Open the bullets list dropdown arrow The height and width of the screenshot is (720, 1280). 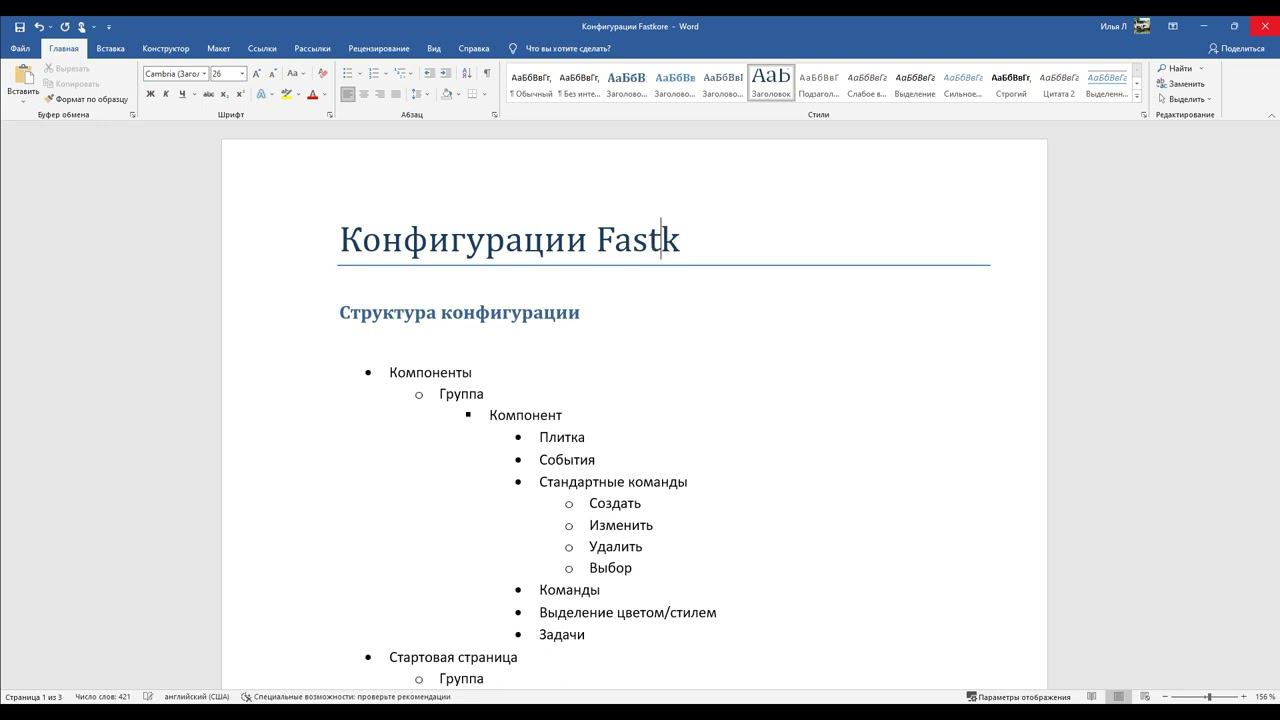coord(359,73)
